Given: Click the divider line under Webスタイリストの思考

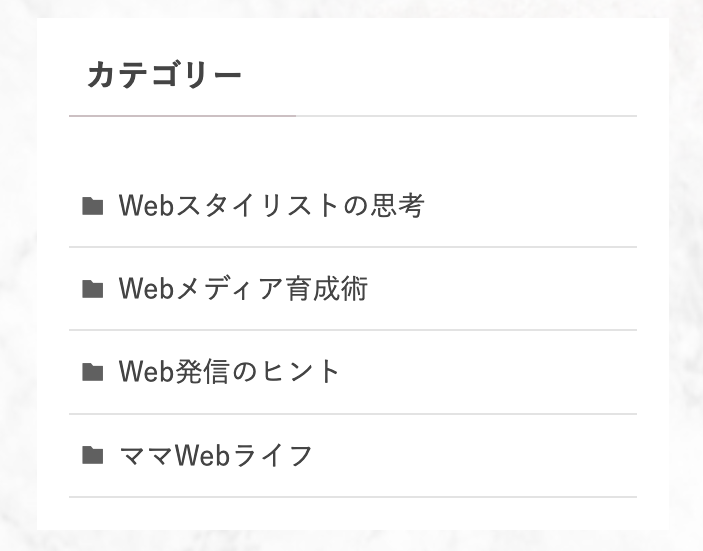Looking at the screenshot, I should coord(353,247).
